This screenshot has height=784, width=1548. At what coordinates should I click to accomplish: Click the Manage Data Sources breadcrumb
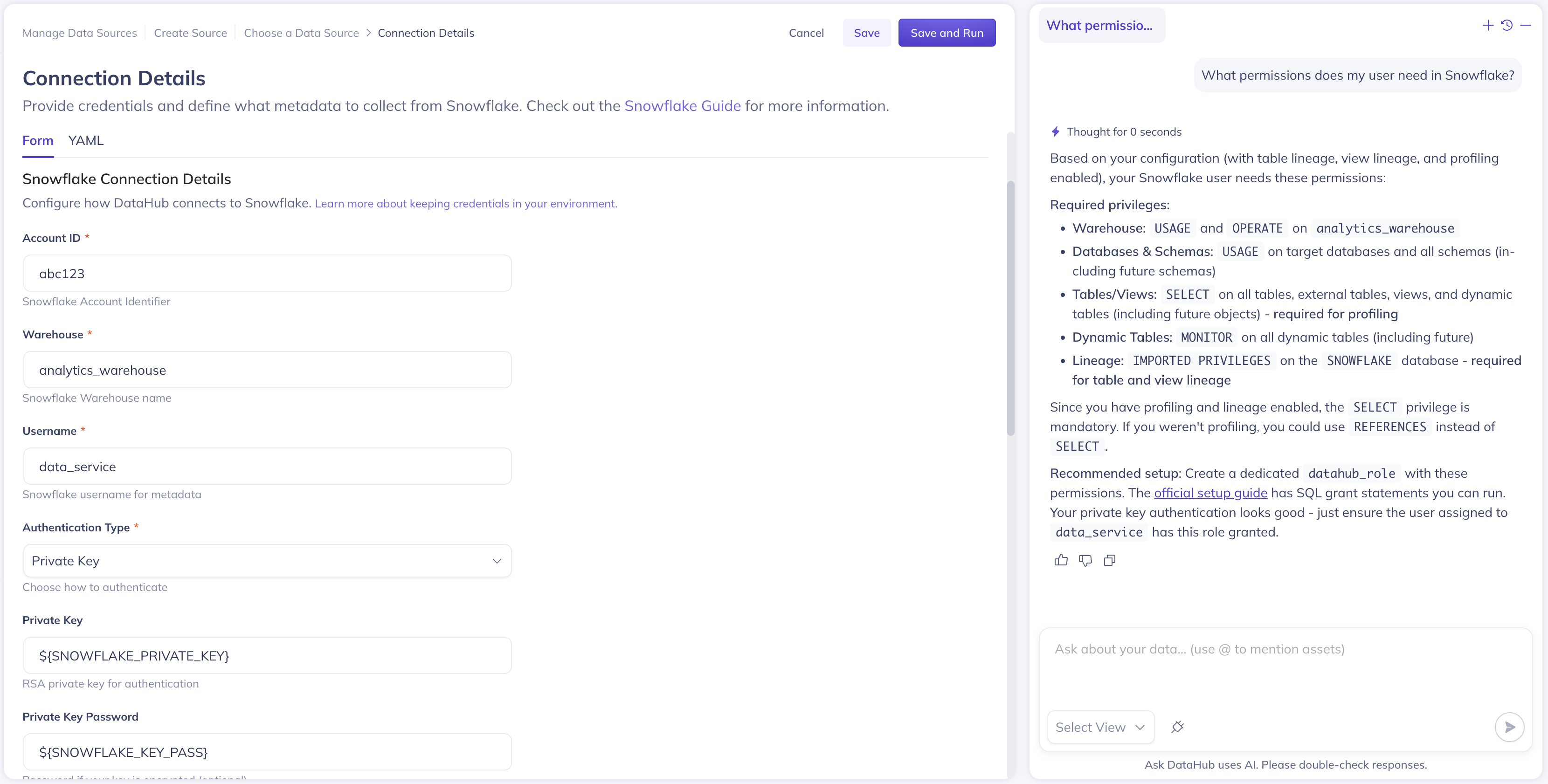point(79,33)
